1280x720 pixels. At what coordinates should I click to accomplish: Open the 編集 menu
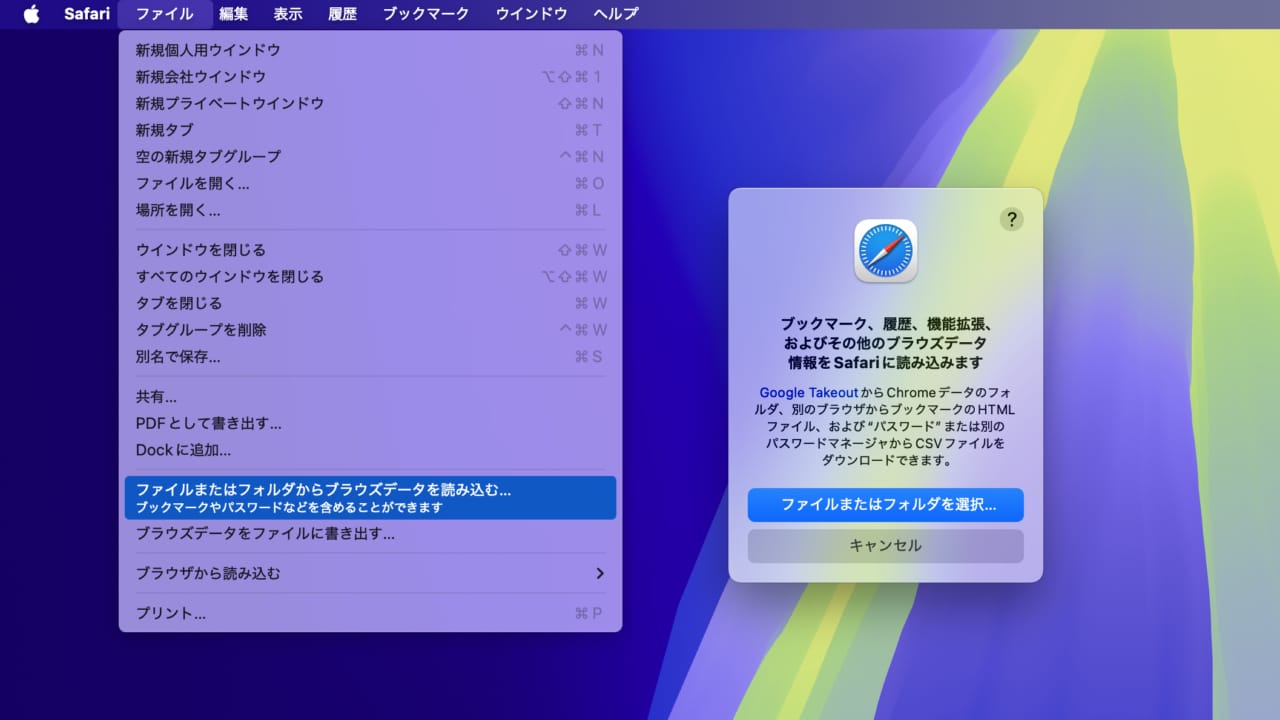coord(233,14)
